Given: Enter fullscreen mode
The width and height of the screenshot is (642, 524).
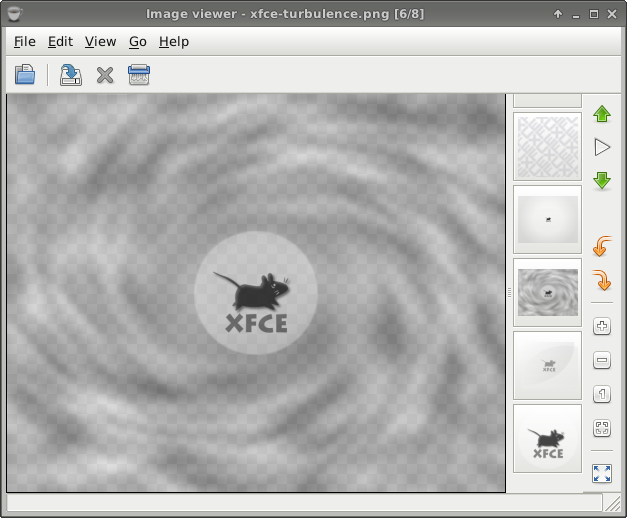Looking at the screenshot, I should pos(602,474).
